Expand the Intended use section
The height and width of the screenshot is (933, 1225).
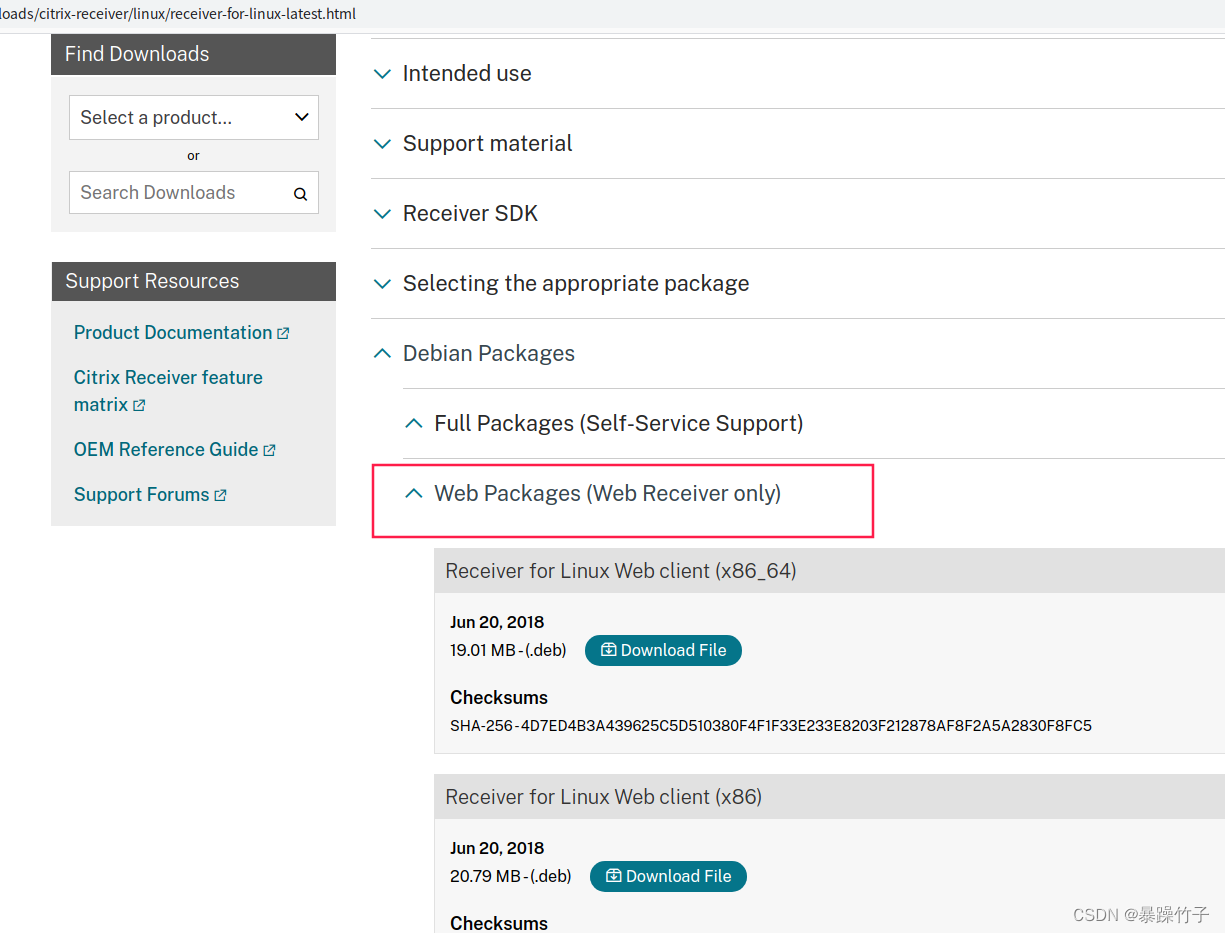[x=466, y=73]
